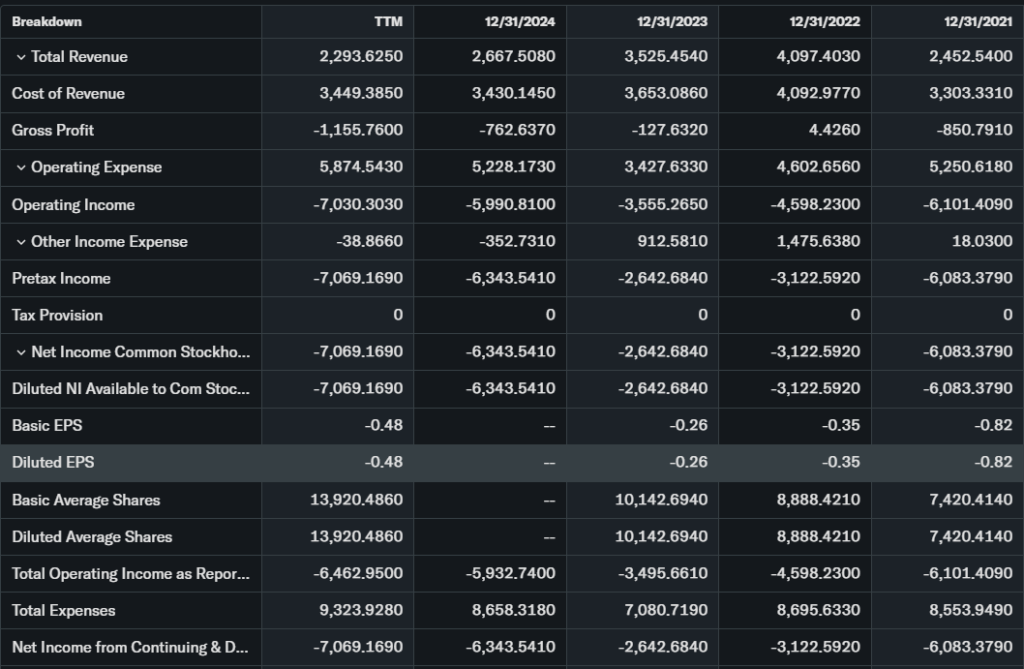Viewport: 1024px width, 669px height.
Task: Click the Tax Provision row label
Action: pos(57,315)
